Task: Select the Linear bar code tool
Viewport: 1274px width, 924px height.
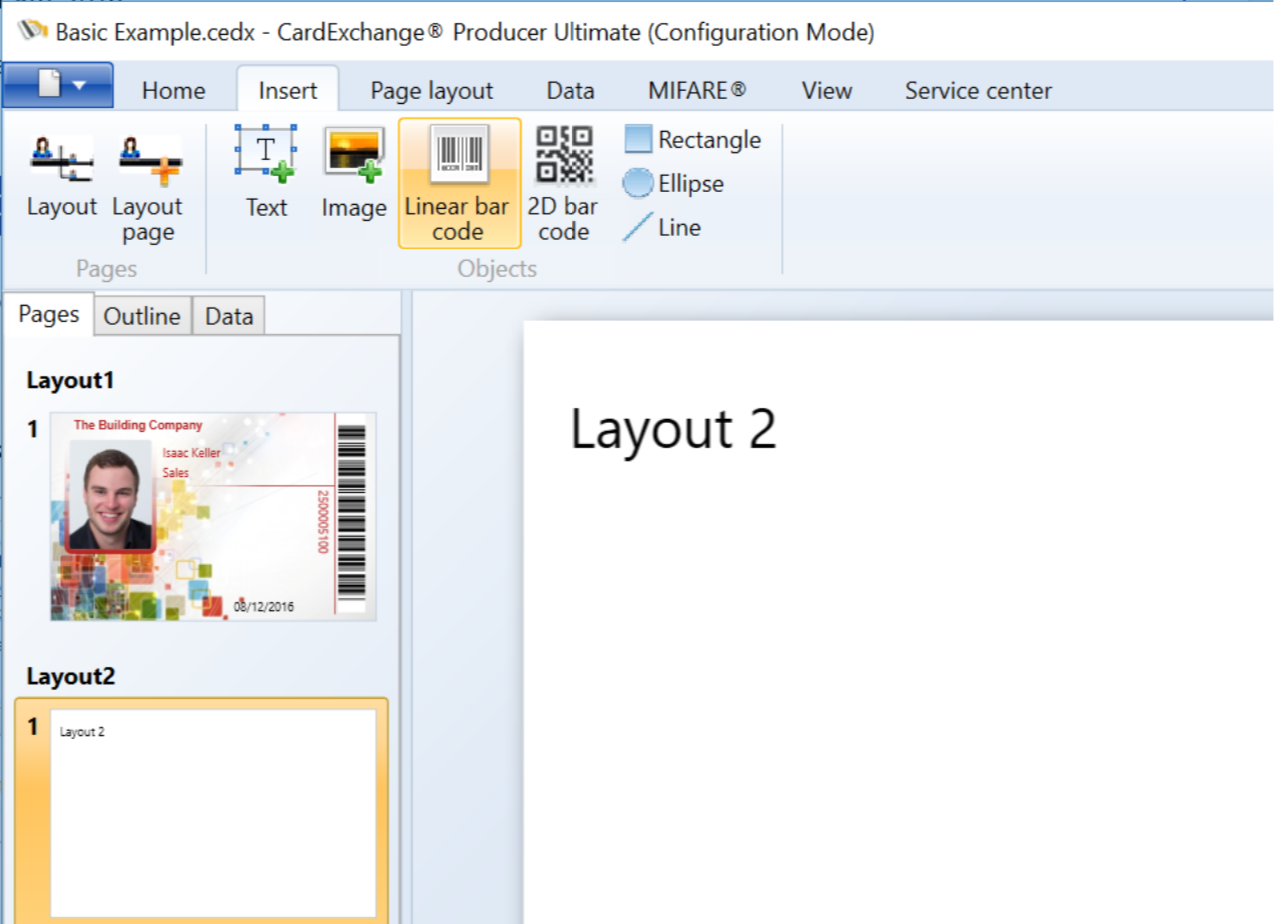Action: pos(458,182)
